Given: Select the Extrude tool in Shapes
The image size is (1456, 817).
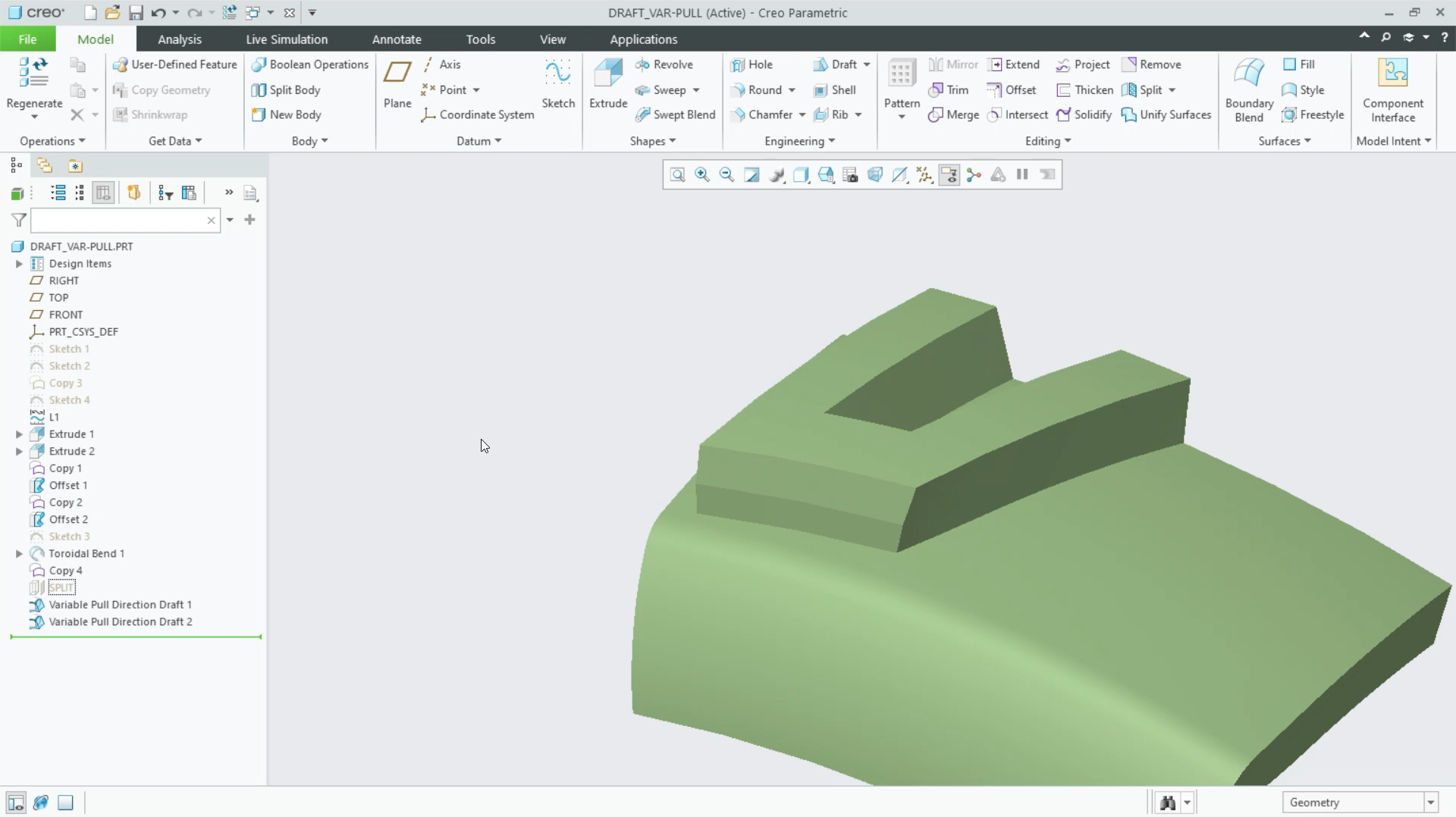Looking at the screenshot, I should coord(608,83).
